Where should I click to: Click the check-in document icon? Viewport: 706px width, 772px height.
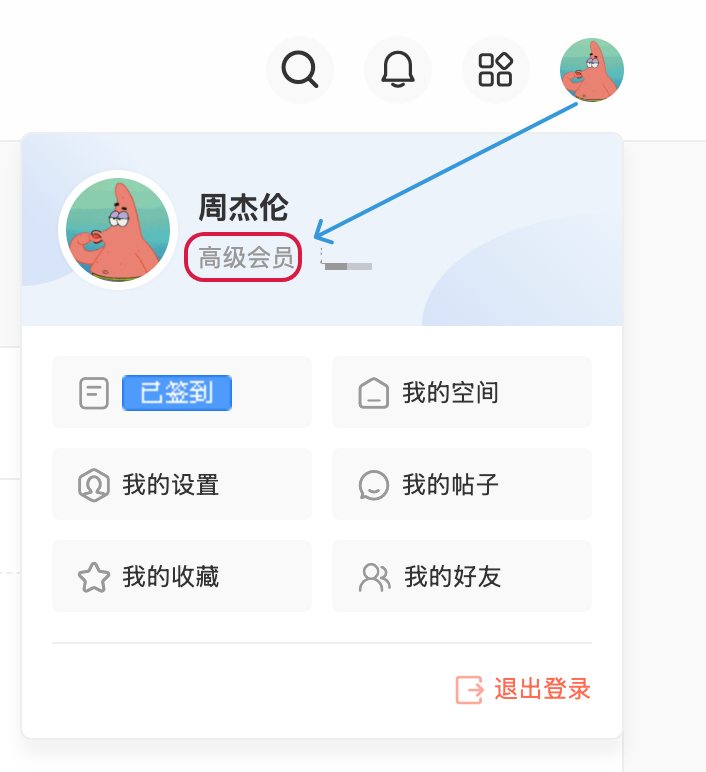(94, 393)
